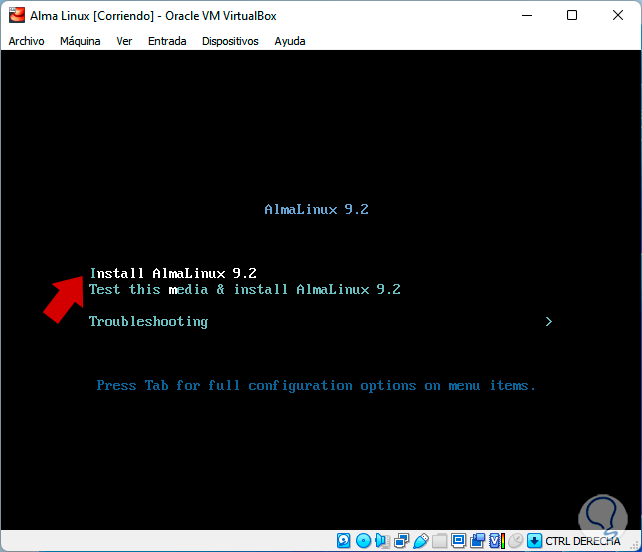642x552 pixels.
Task: Click the VirtualBox app icon in title bar
Action: 17,16
